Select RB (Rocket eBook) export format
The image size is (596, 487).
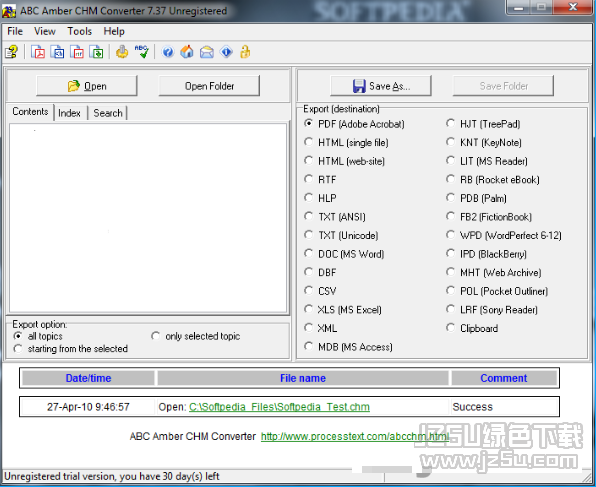tap(493, 179)
